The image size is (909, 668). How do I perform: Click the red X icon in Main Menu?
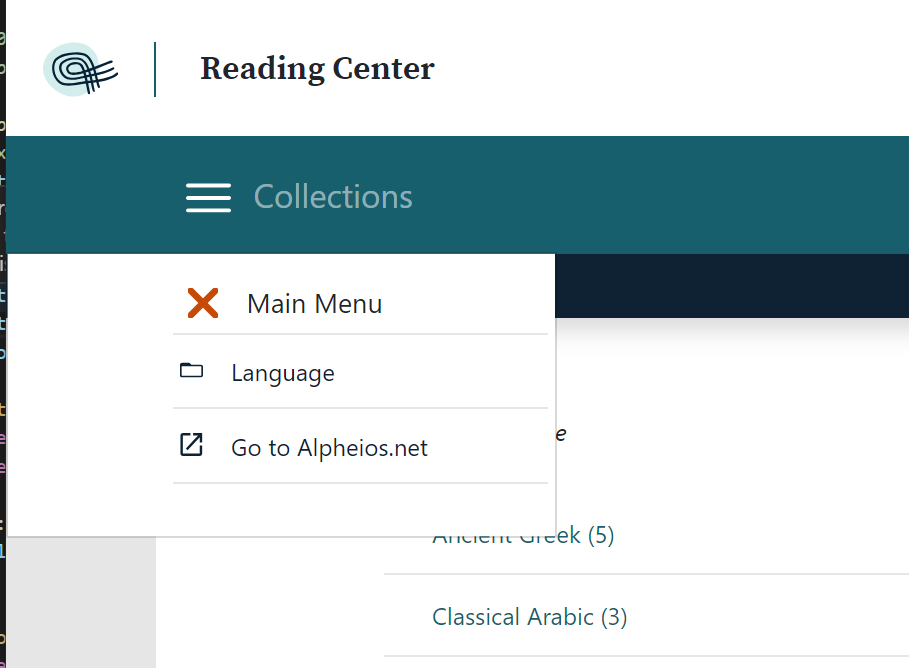201,303
